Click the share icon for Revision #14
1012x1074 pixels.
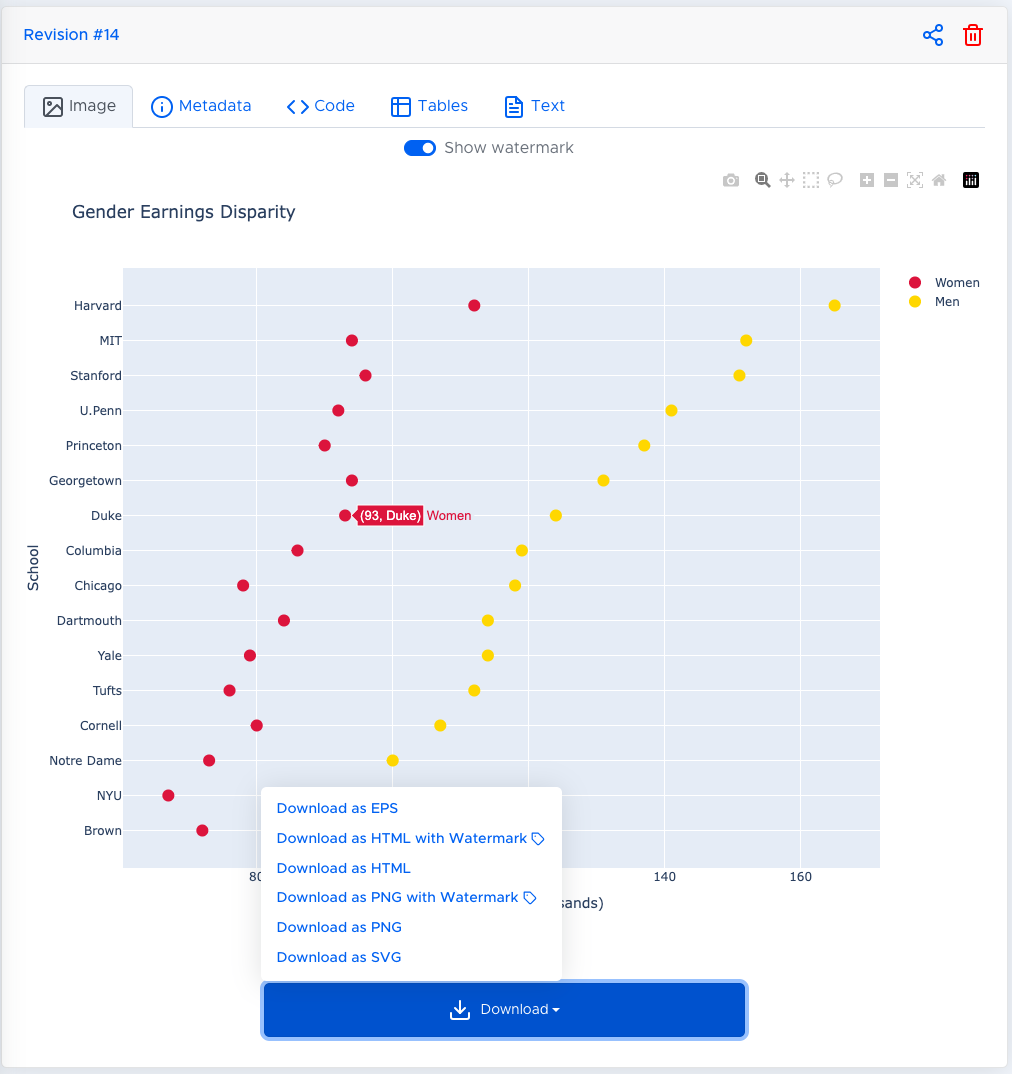click(x=933, y=35)
